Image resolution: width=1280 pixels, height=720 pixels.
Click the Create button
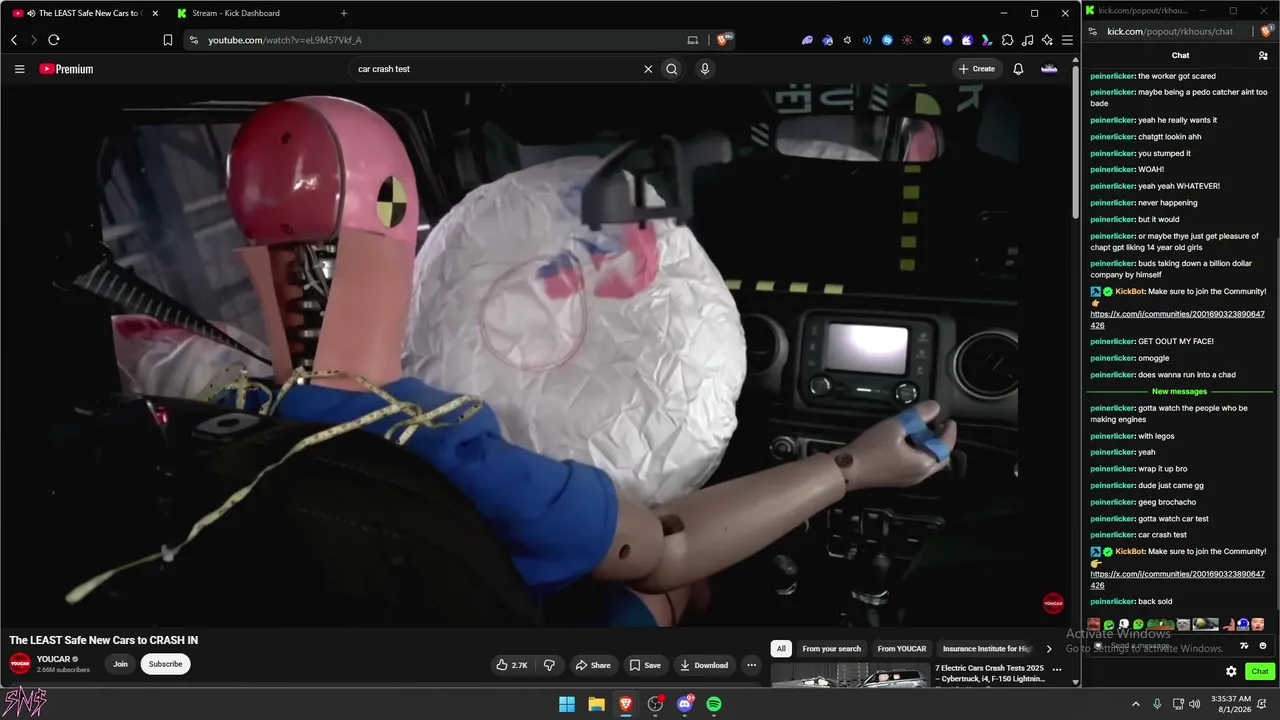coord(977,69)
